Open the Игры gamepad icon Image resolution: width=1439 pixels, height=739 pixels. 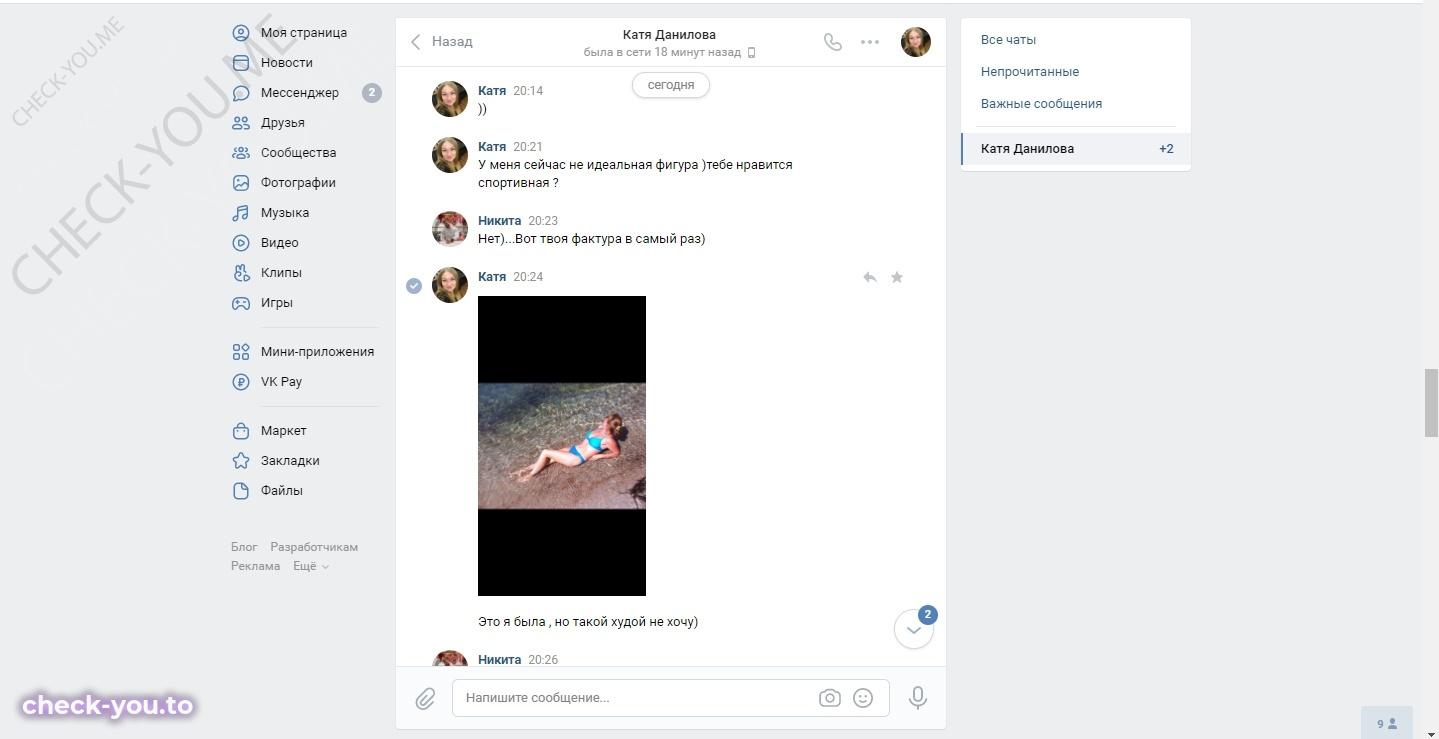[241, 303]
